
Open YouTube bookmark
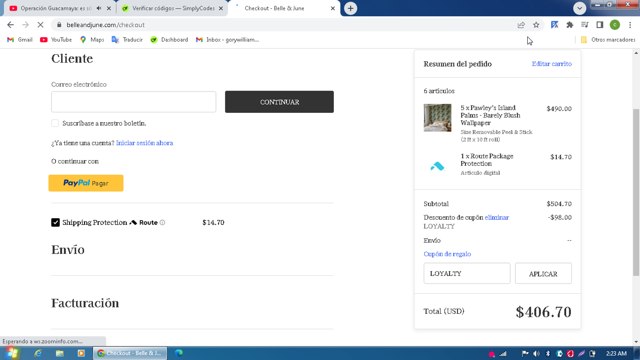56,40
